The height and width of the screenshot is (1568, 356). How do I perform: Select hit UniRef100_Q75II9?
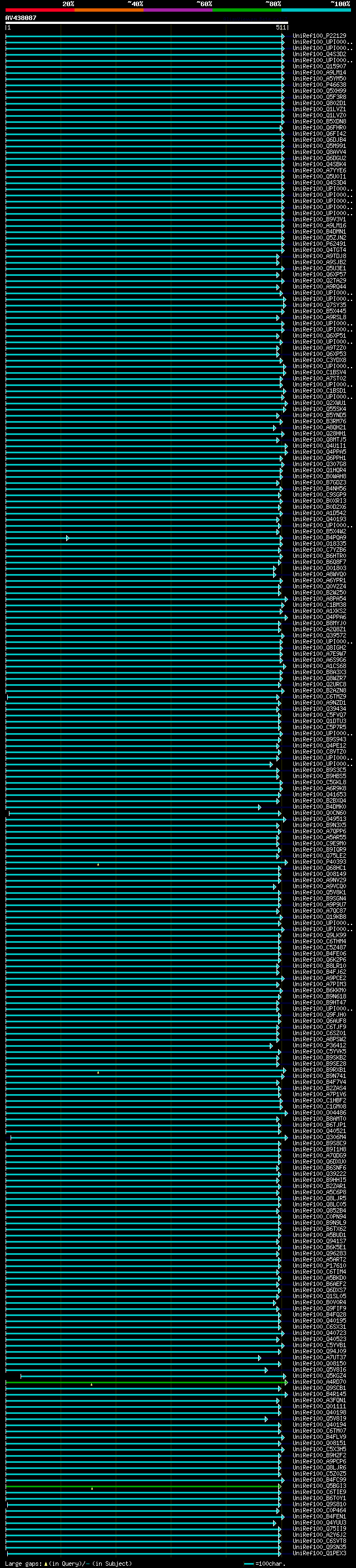(319, 1529)
